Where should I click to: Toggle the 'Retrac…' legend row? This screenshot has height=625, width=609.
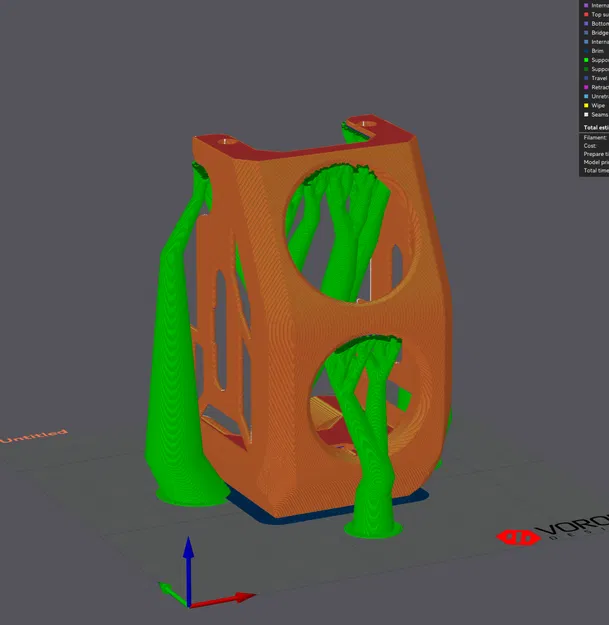596,87
